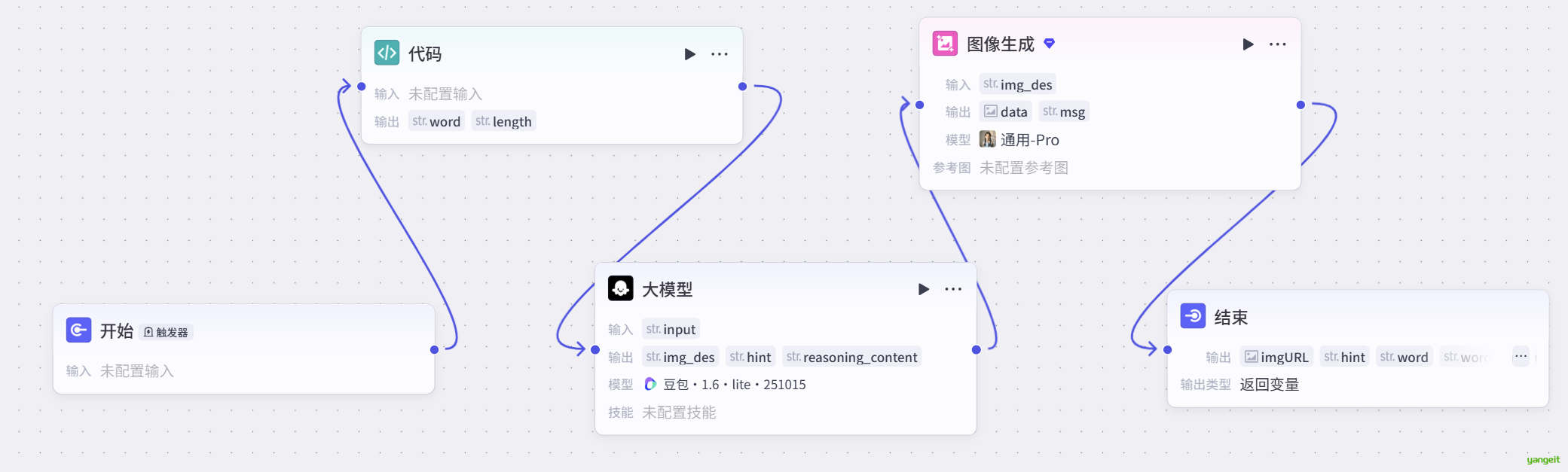Open more options on 代码 node

coord(720,54)
